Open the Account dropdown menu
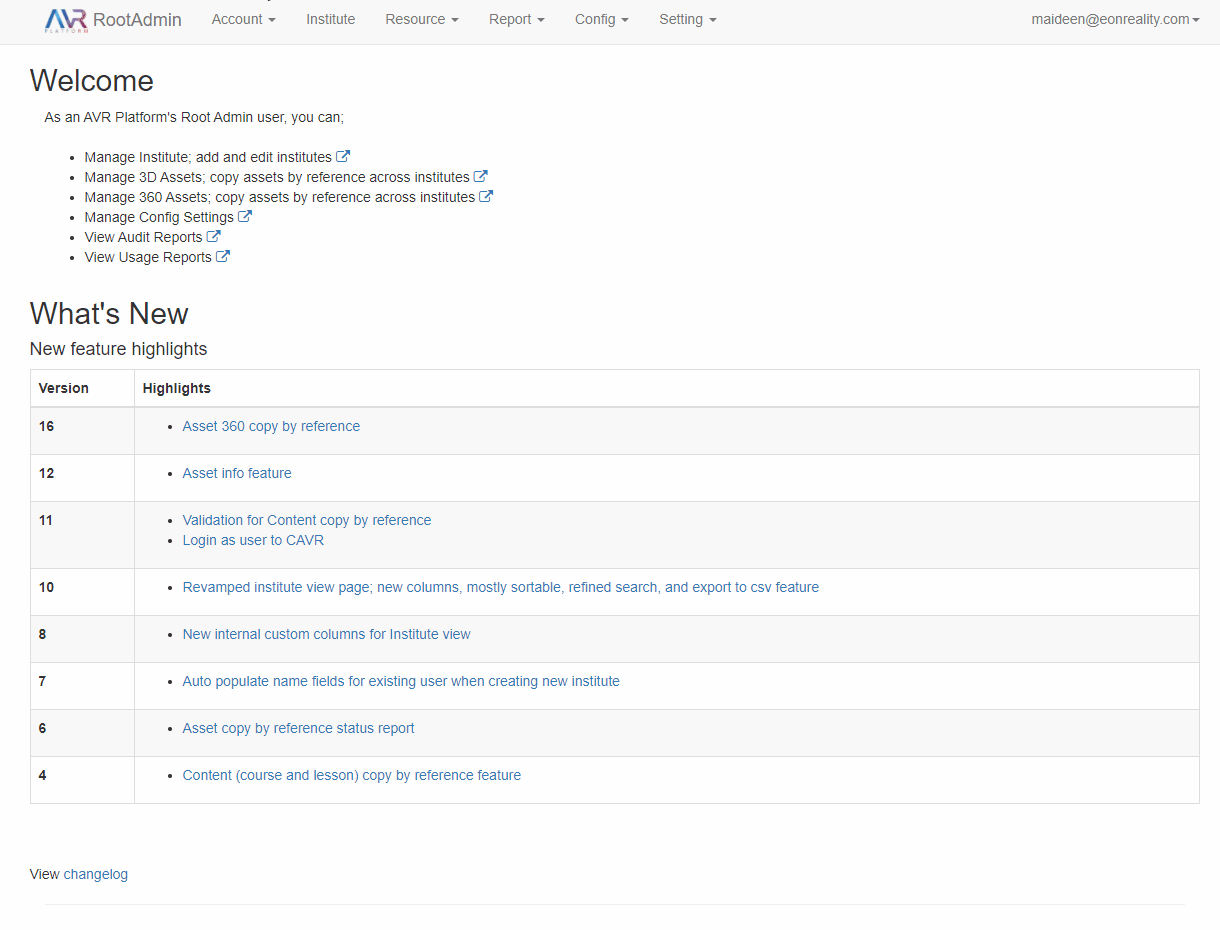1220x930 pixels. click(x=242, y=19)
